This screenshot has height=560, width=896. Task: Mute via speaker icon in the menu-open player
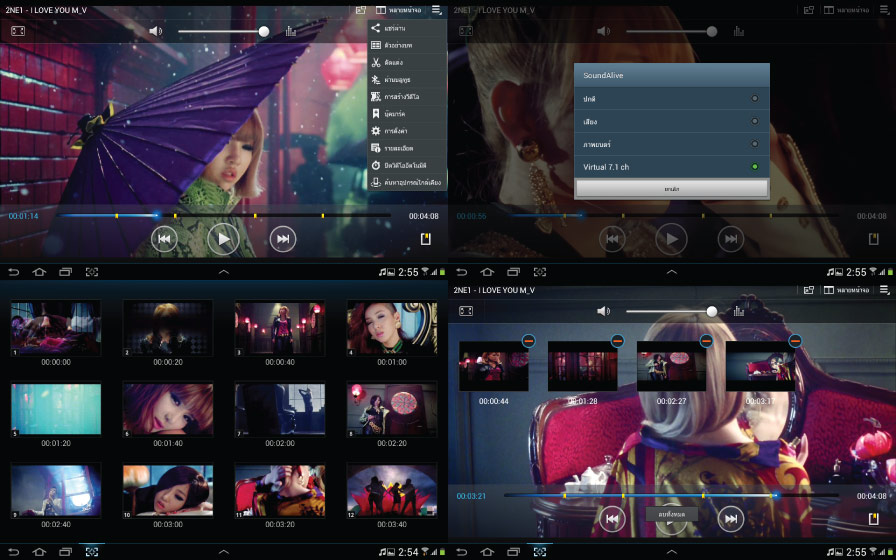[x=155, y=31]
